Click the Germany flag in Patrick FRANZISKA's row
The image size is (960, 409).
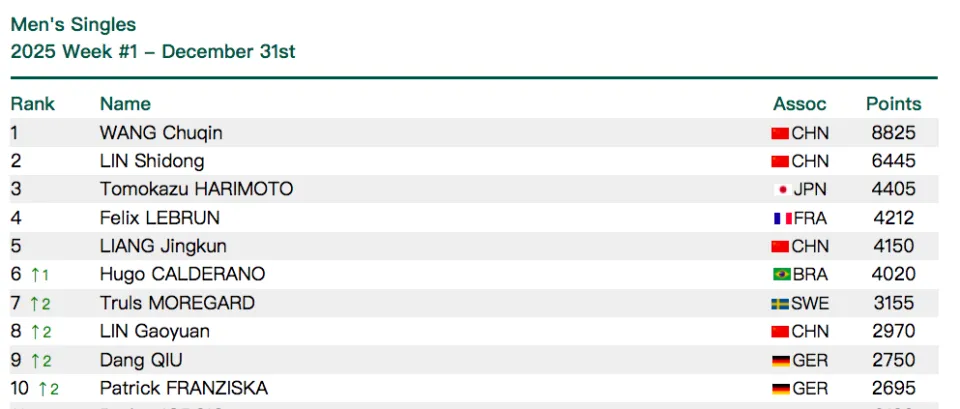click(780, 388)
